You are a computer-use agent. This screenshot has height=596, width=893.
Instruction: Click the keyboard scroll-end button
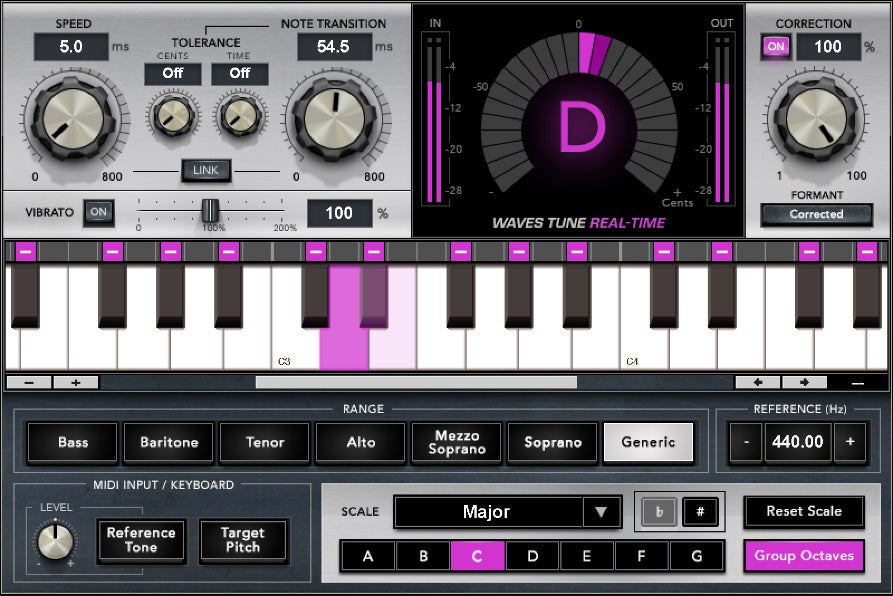[x=858, y=383]
